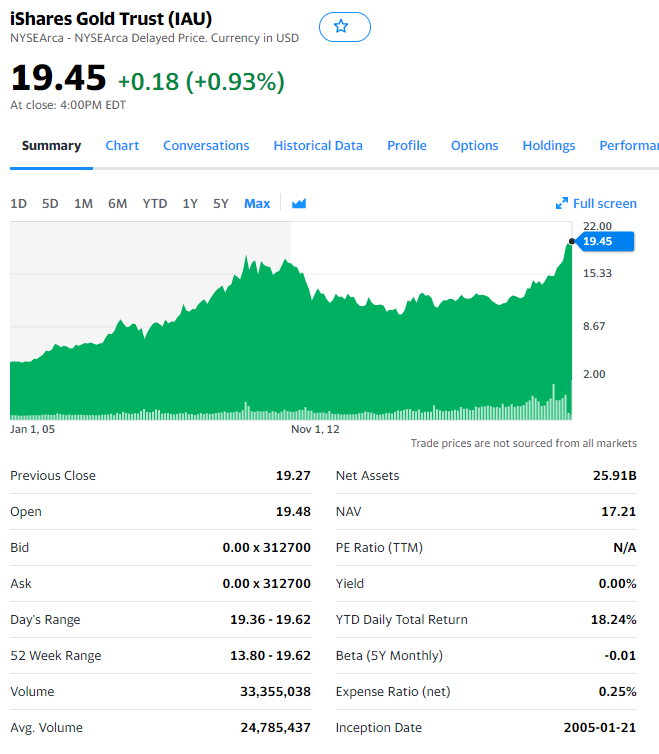Viewport: 659px width, 754px height.
Task: Click the Previous Close value 19.27
Action: (293, 476)
